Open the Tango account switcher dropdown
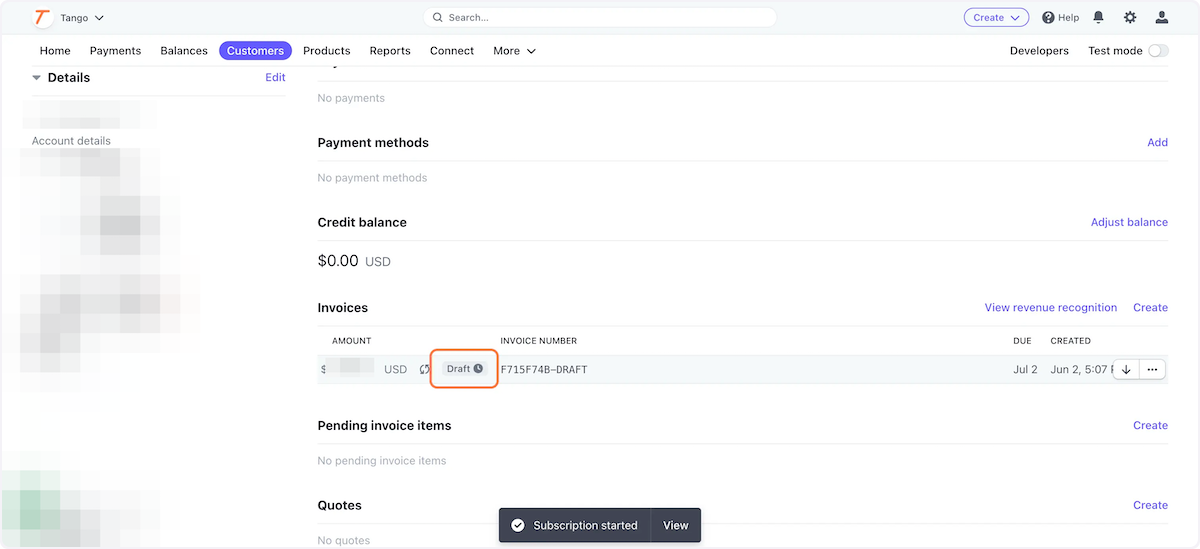1200x549 pixels. point(82,18)
